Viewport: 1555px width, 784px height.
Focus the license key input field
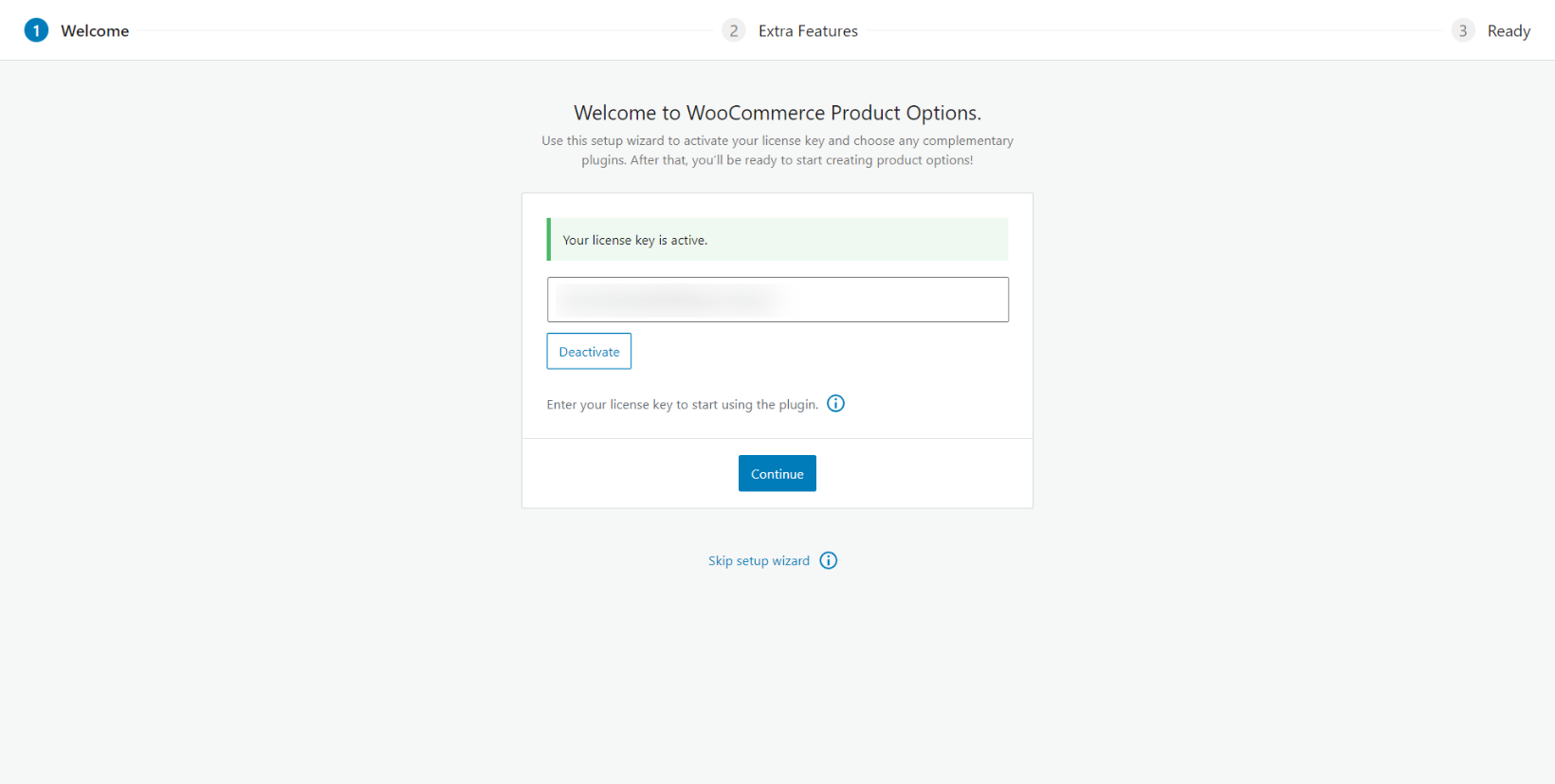[x=891, y=300]
